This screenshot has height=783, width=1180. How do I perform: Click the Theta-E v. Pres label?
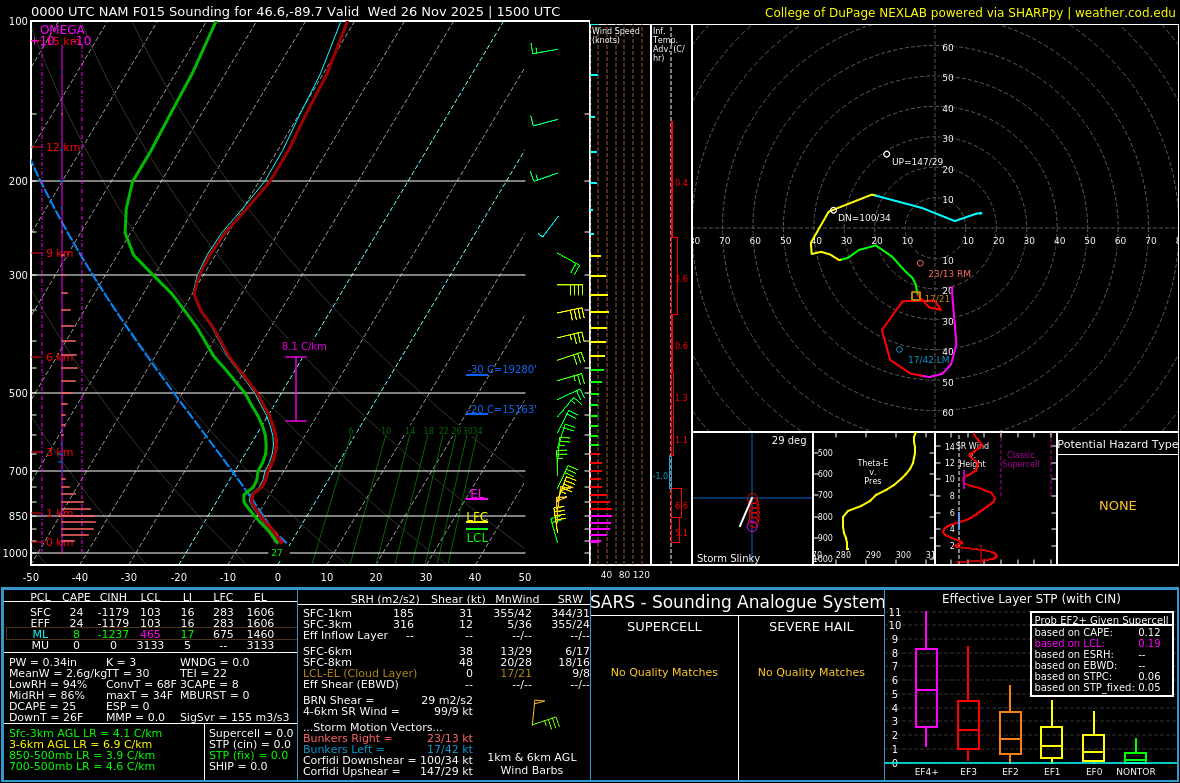coord(872,471)
